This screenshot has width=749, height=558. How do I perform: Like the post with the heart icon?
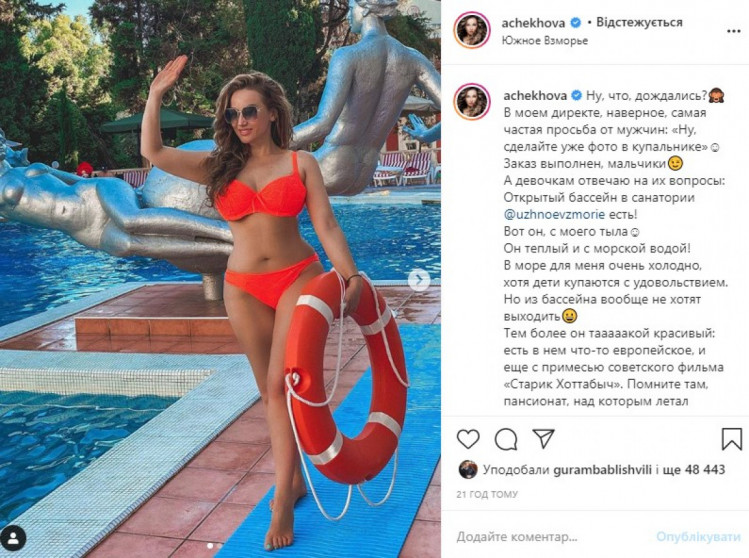(468, 439)
